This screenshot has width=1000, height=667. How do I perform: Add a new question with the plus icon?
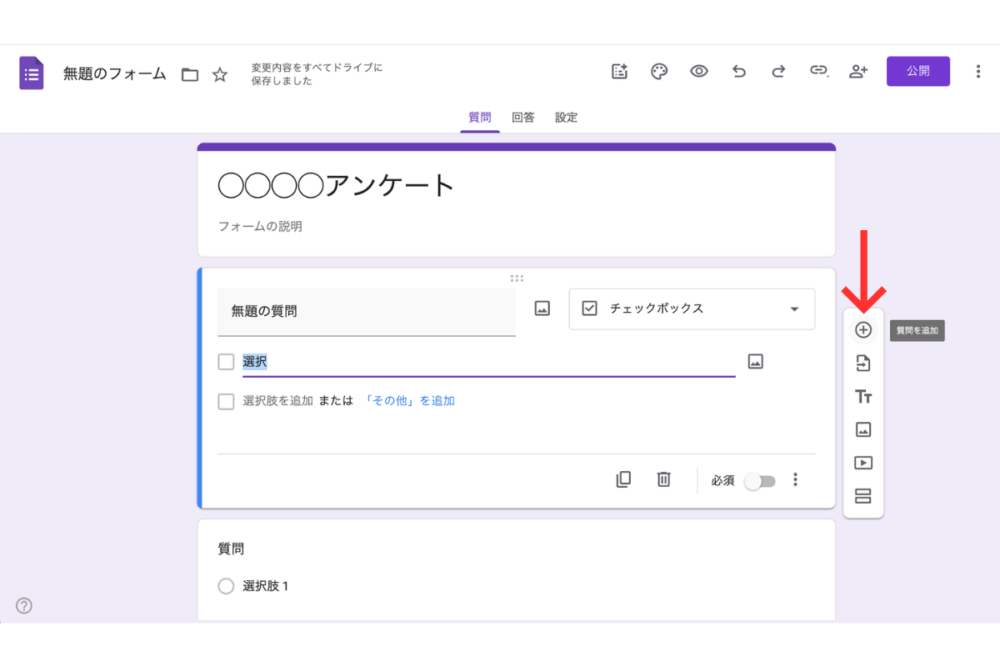point(863,329)
